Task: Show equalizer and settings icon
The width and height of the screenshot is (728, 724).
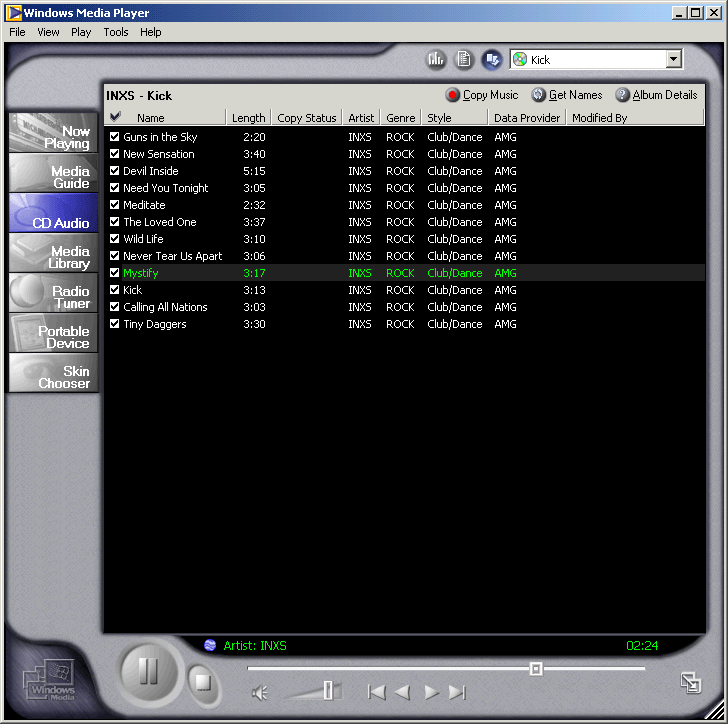Action: tap(436, 59)
